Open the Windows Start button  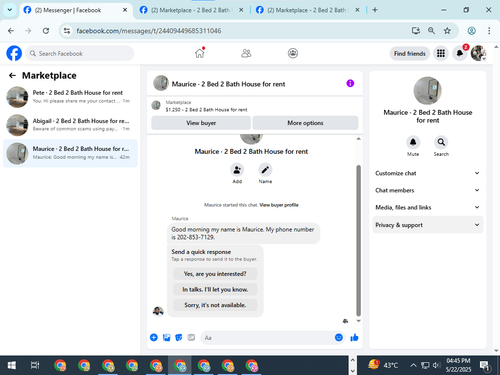(x=11, y=365)
